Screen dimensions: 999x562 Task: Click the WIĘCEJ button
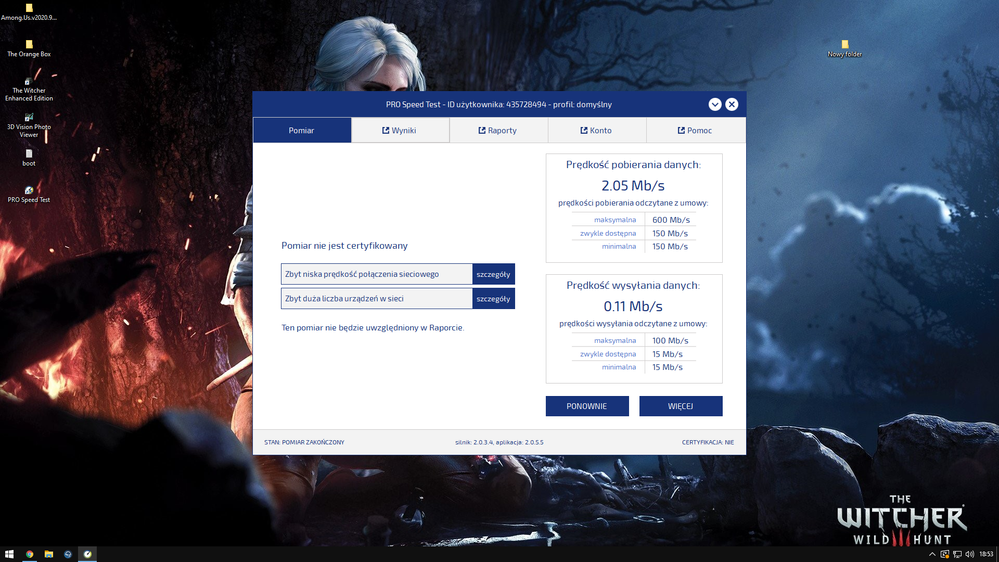tap(680, 406)
